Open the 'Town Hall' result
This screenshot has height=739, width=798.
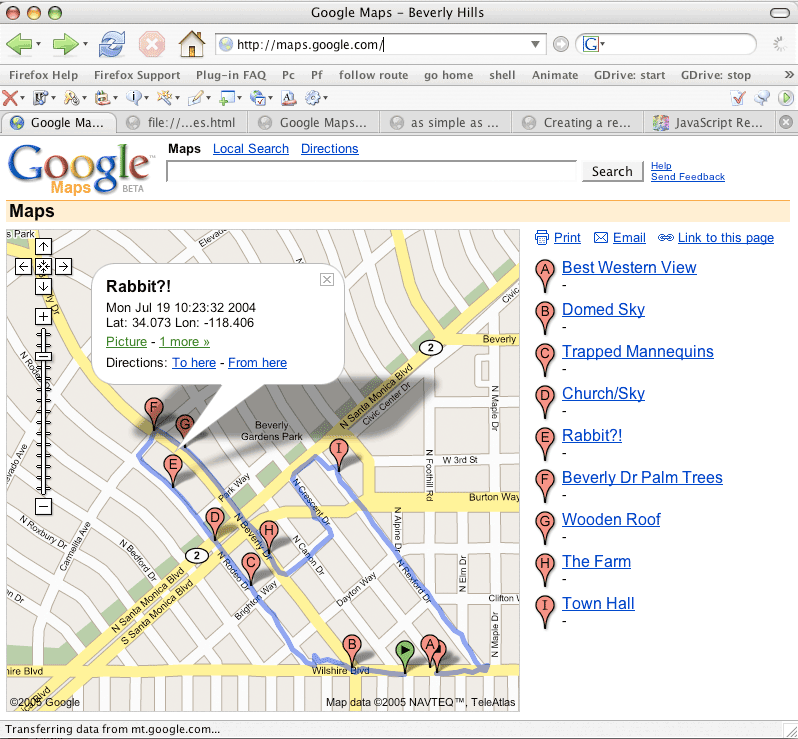[598, 604]
